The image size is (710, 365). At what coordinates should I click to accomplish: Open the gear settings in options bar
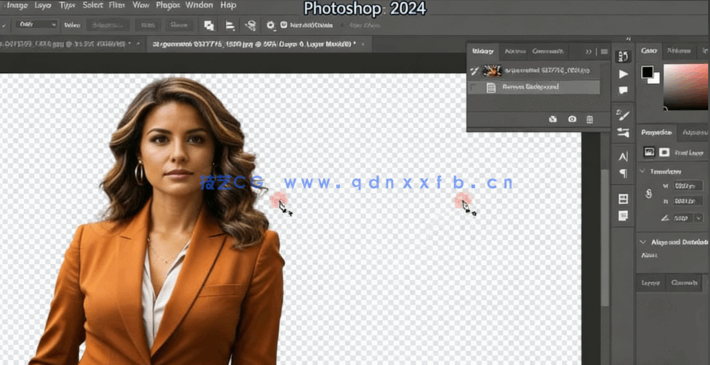[271, 25]
